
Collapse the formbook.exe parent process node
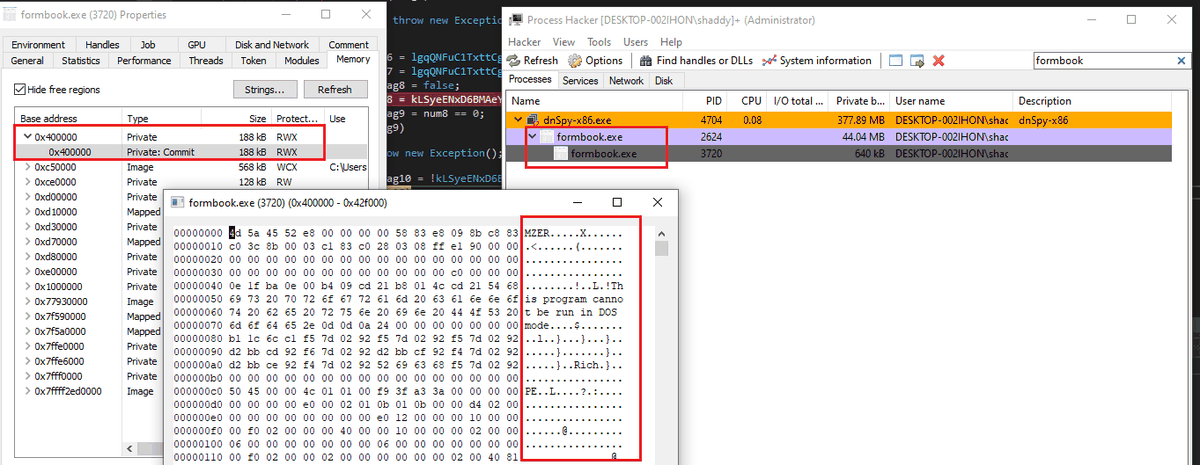pyautogui.click(x=533, y=136)
